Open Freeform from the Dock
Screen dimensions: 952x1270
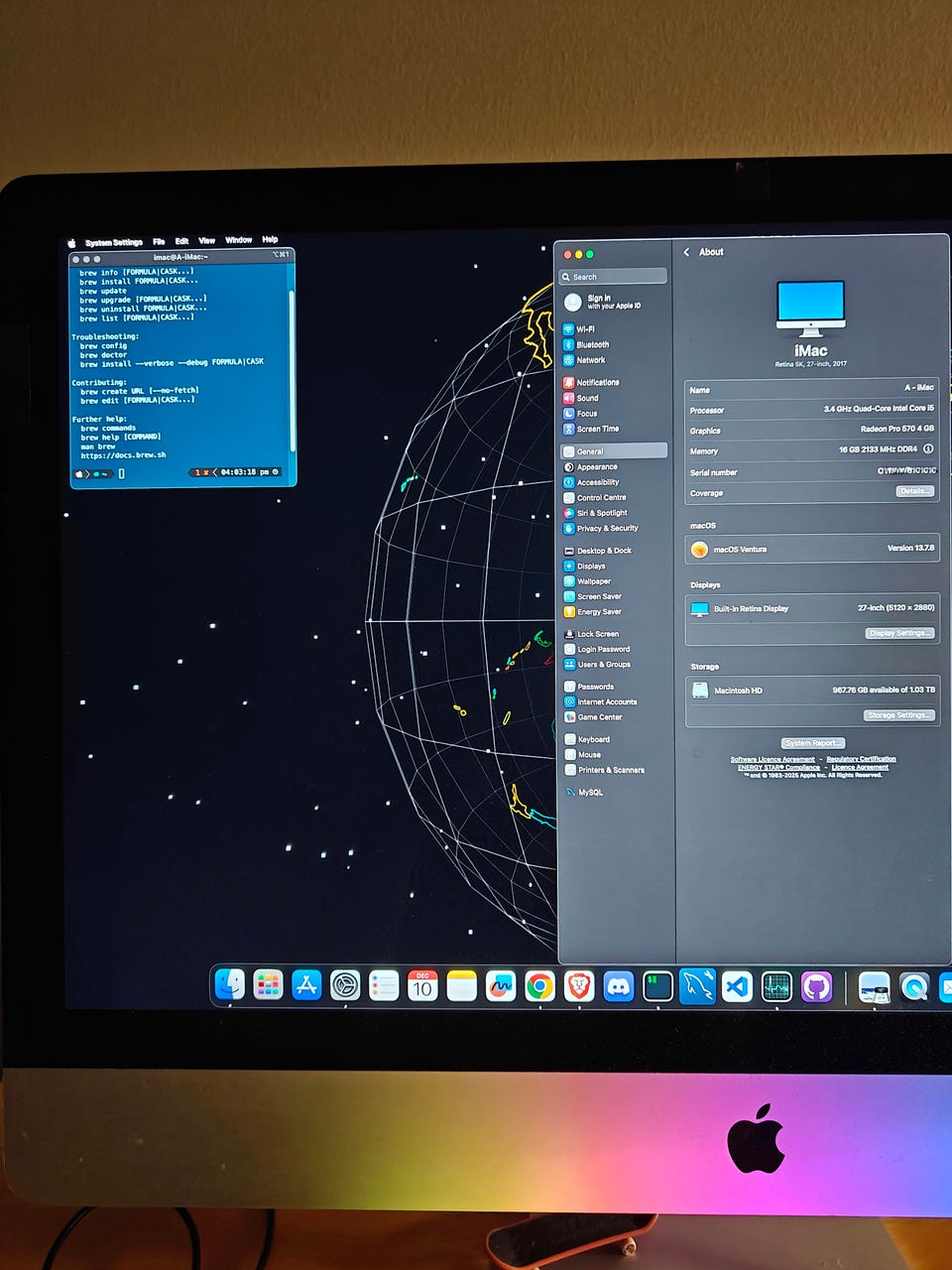501,986
